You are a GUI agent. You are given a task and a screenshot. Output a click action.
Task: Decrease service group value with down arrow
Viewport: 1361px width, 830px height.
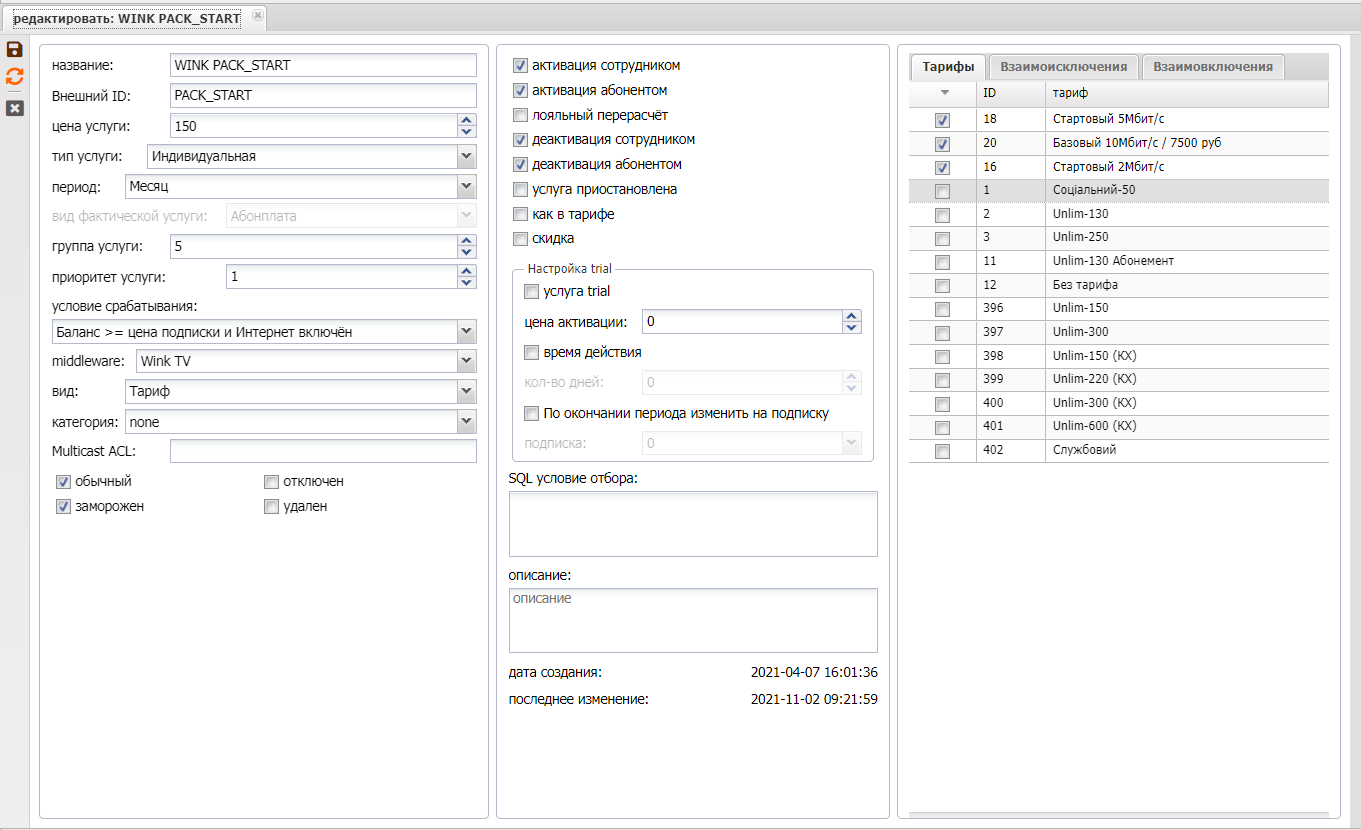pyautogui.click(x=466, y=252)
